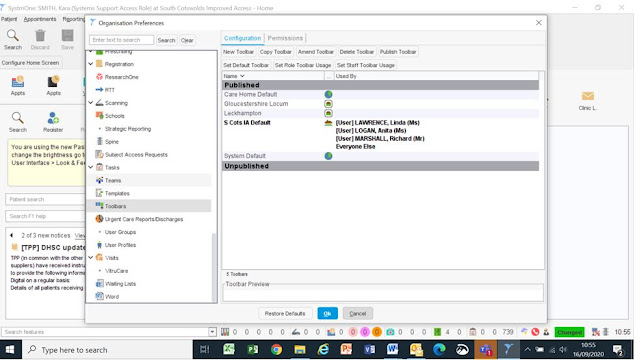This screenshot has height=360, width=635.
Task: Click the Search button beside the preferences search box
Action: 166,40
